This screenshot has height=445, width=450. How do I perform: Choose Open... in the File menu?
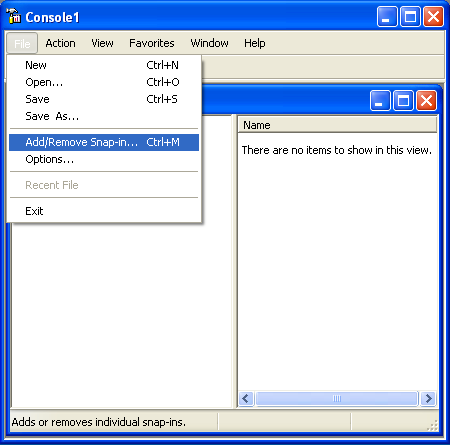tap(104, 82)
